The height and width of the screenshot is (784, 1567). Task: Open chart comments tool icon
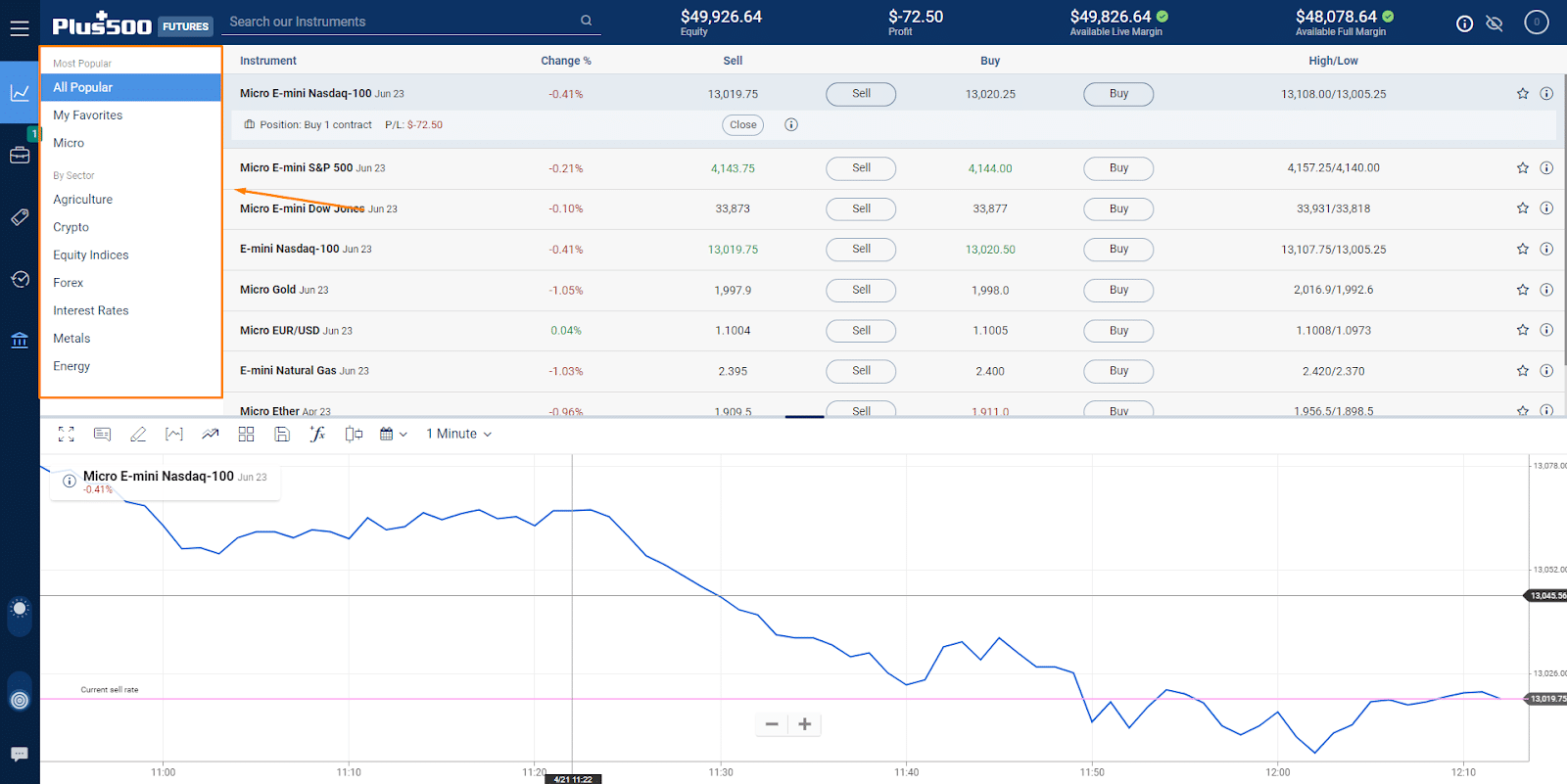pyautogui.click(x=102, y=435)
